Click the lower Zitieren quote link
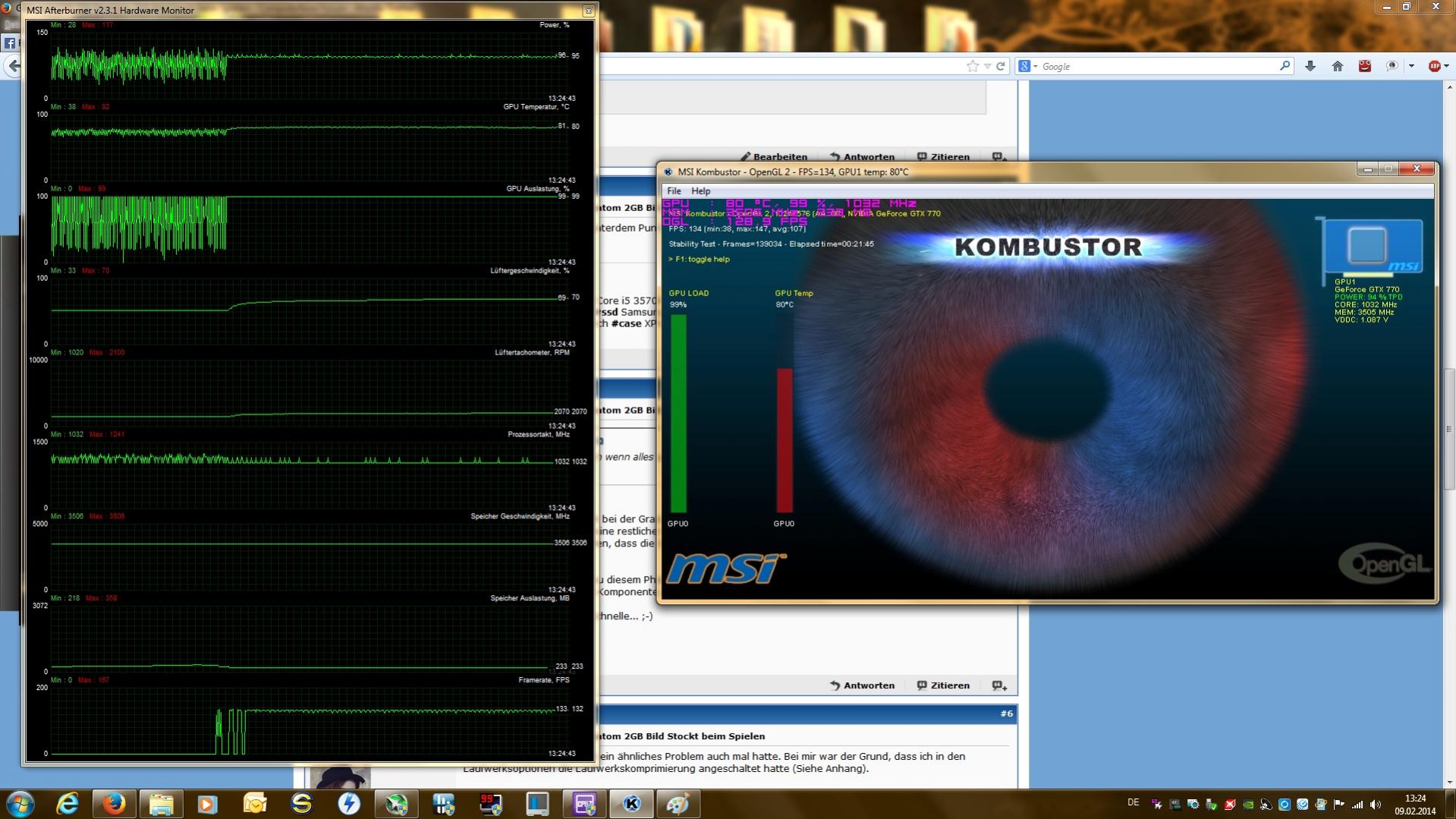 943,685
